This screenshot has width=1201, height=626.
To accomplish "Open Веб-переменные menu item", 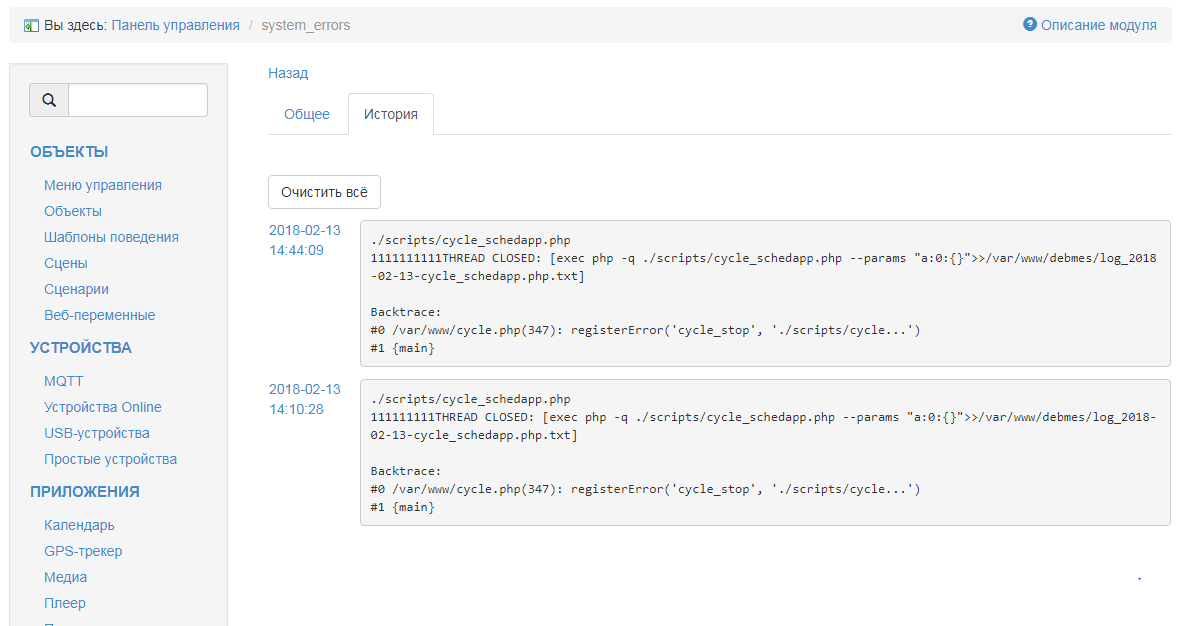I will 99,315.
